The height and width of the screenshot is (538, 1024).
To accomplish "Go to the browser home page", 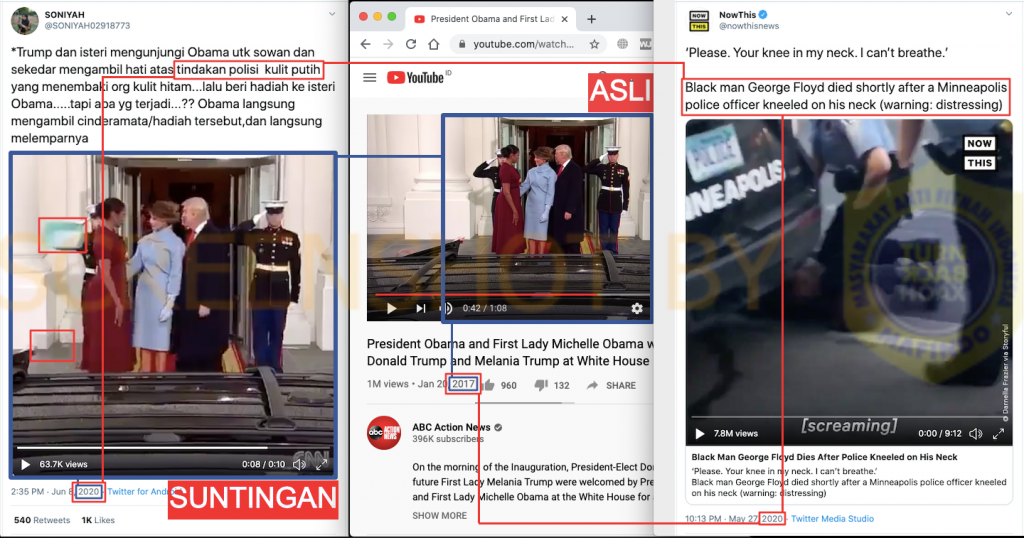I will click(x=434, y=44).
